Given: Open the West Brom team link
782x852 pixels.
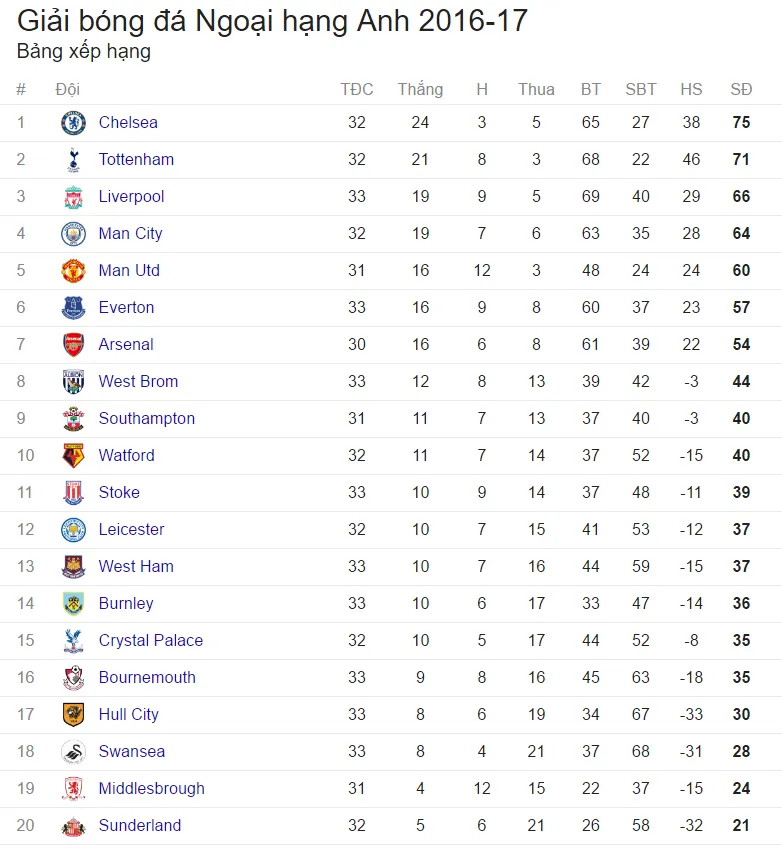Looking at the screenshot, I should point(138,381).
